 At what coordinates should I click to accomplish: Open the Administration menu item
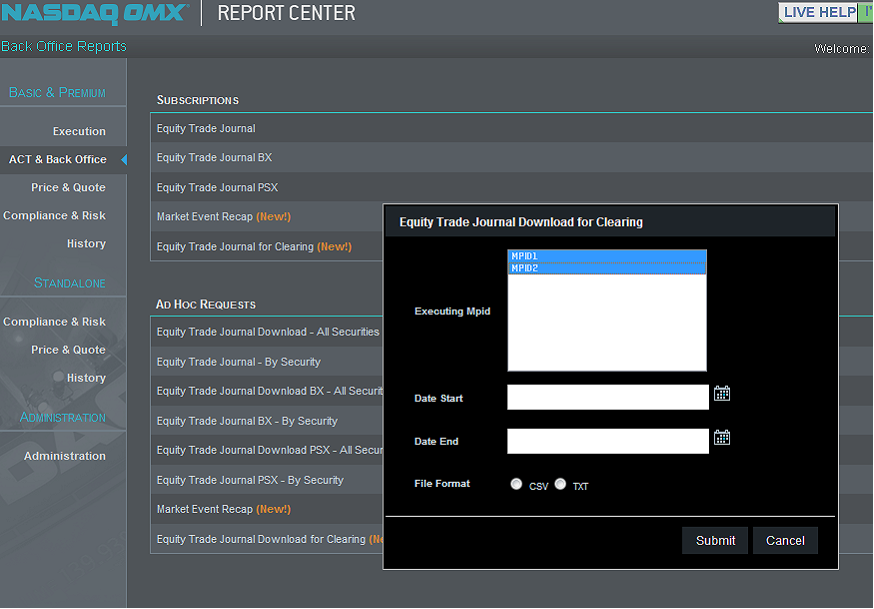(x=65, y=456)
